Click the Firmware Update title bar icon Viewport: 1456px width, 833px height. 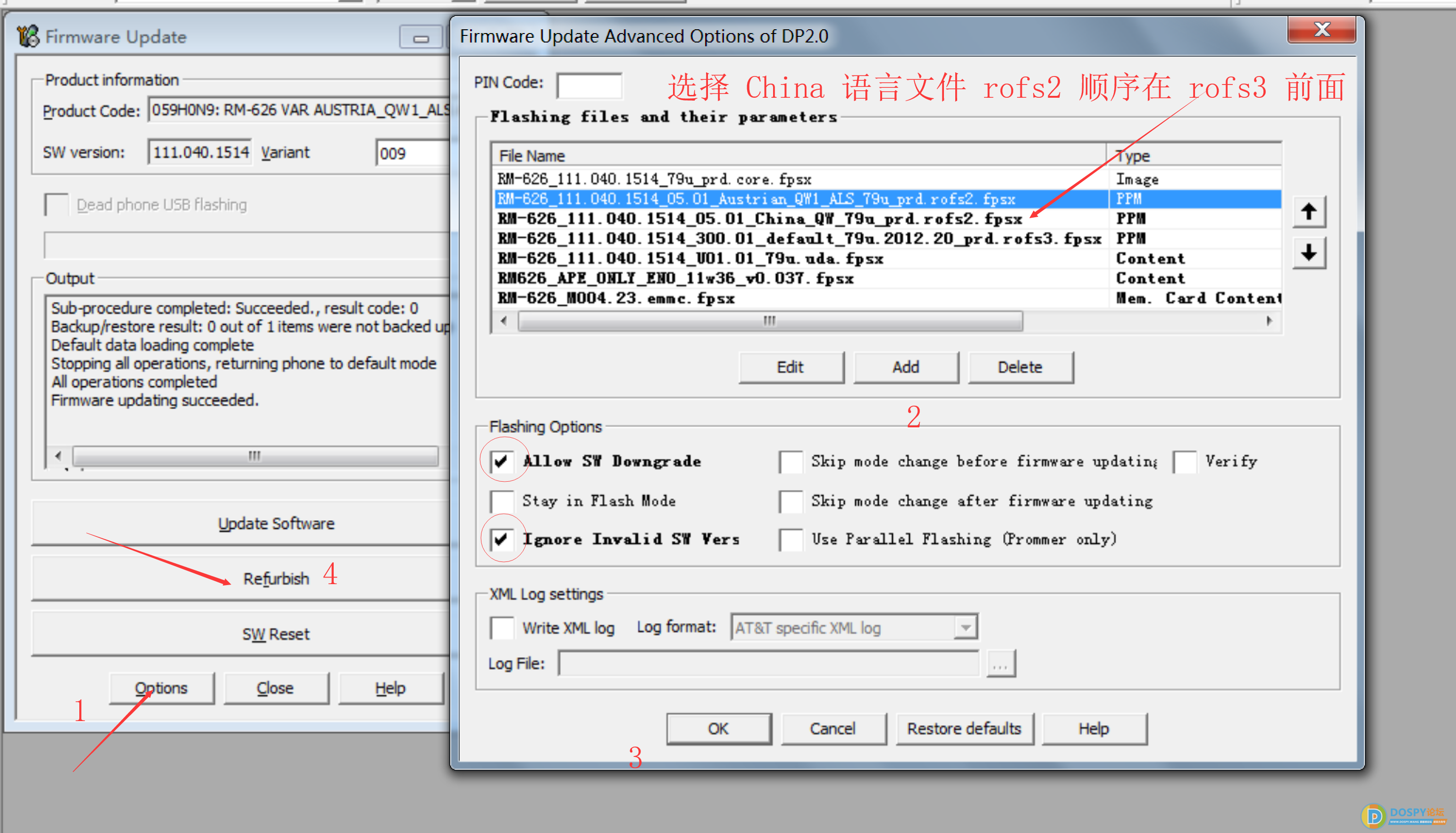tap(28, 36)
